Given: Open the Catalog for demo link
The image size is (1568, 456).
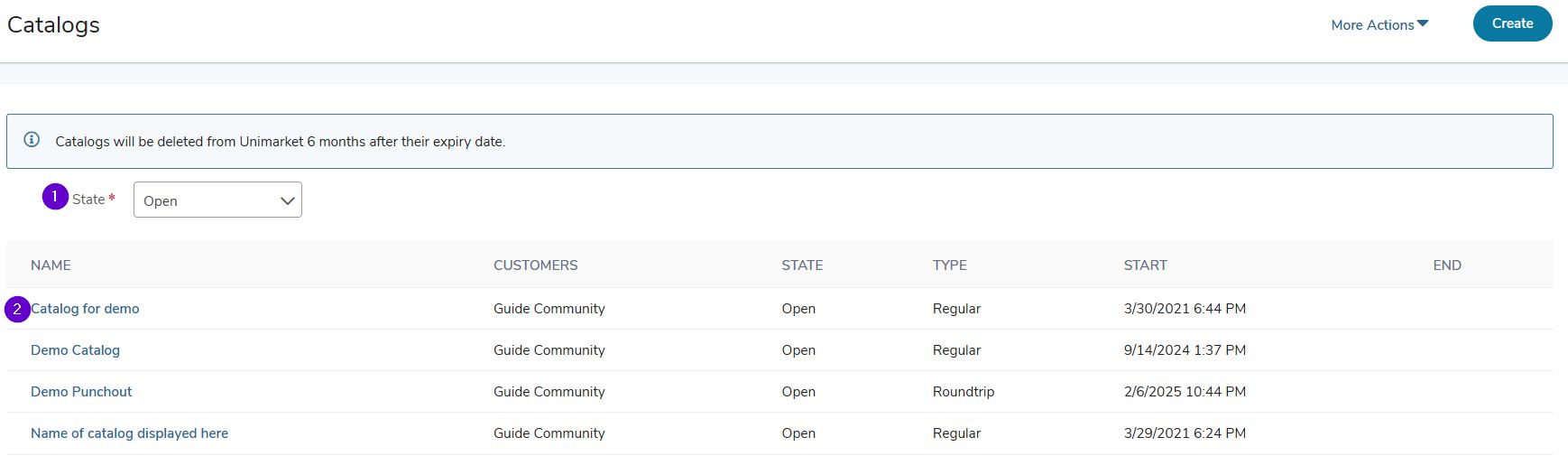Looking at the screenshot, I should 85,309.
